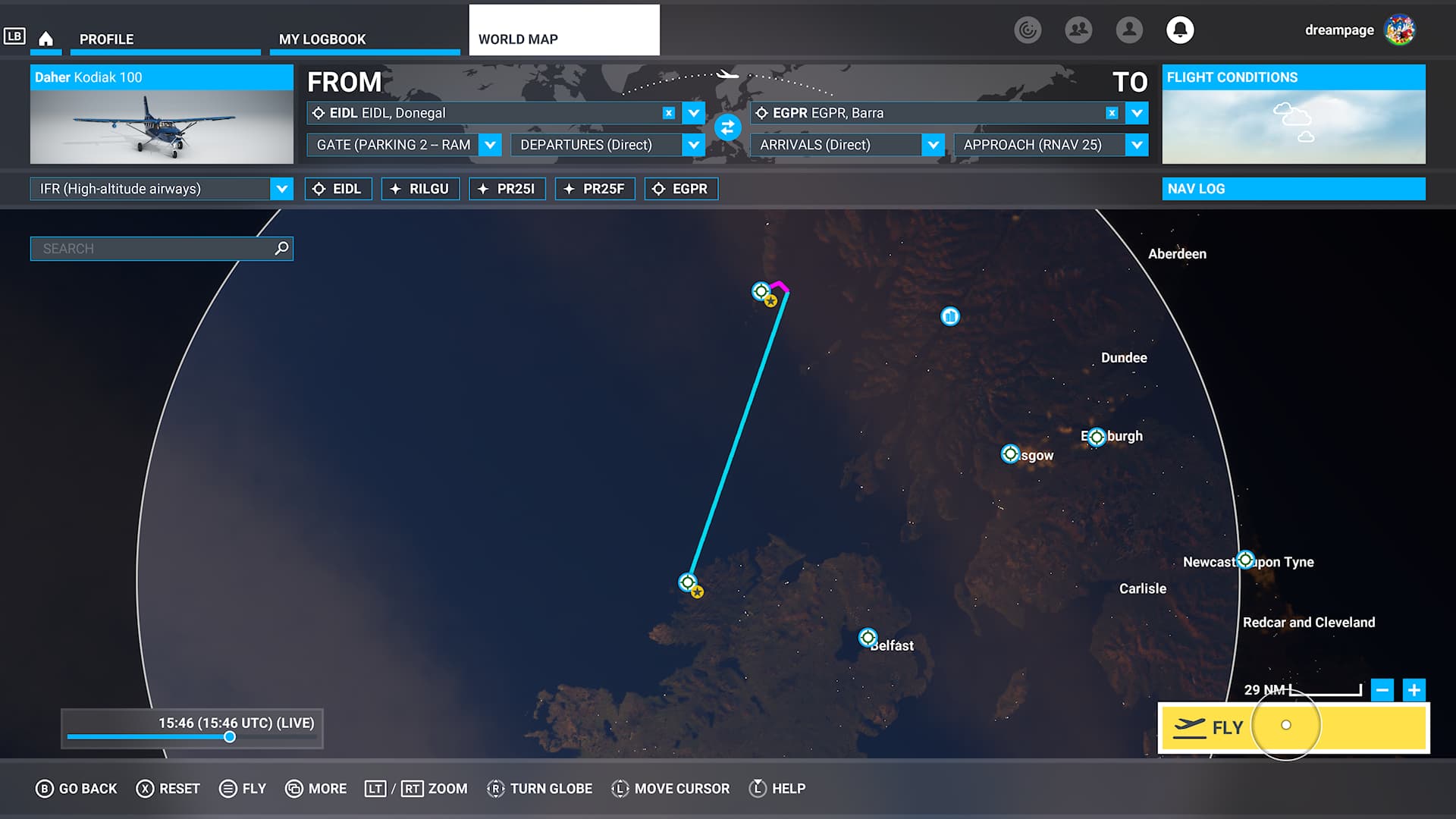Open the friends group icon
Image resolution: width=1456 pixels, height=819 pixels.
pyautogui.click(x=1078, y=30)
